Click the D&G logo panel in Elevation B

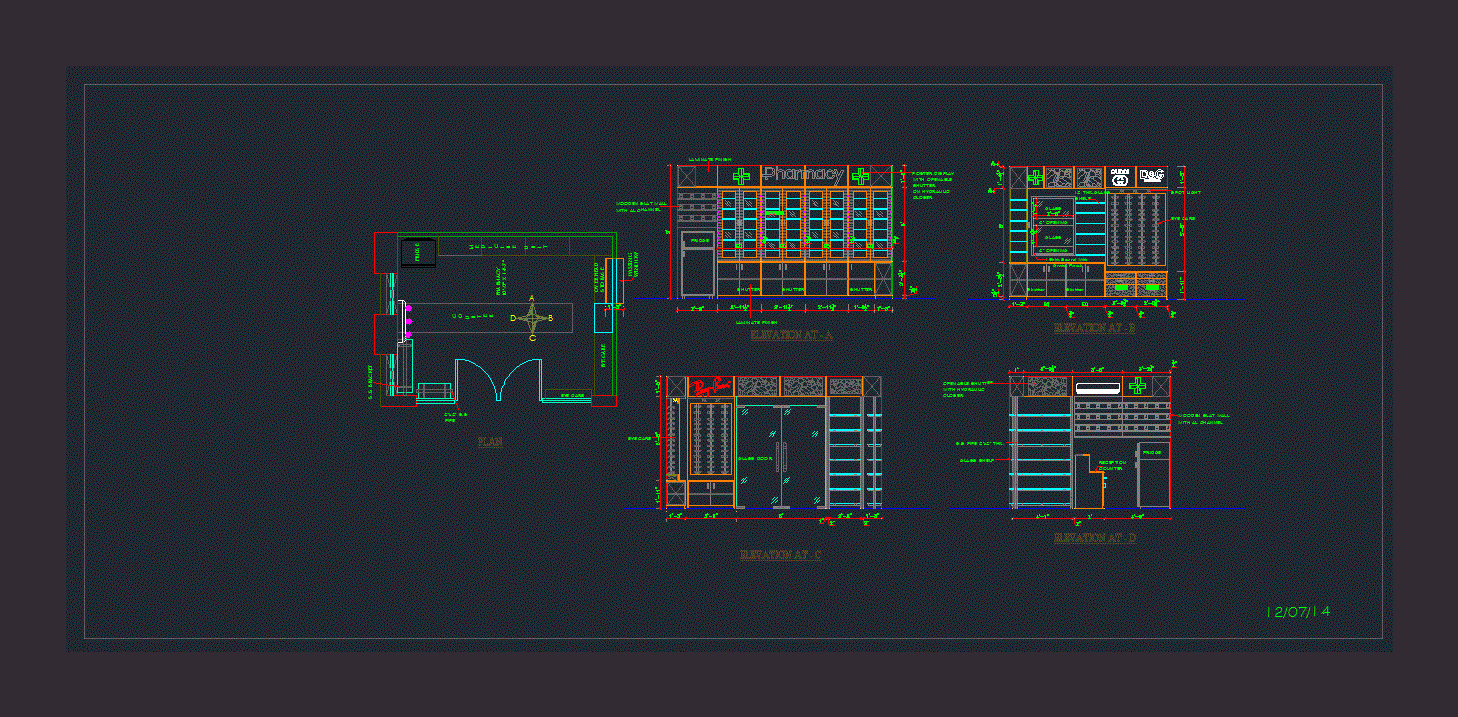coord(1154,177)
